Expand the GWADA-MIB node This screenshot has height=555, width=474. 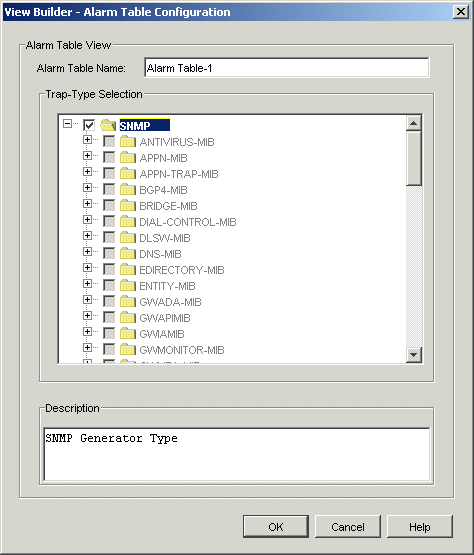coord(87,299)
